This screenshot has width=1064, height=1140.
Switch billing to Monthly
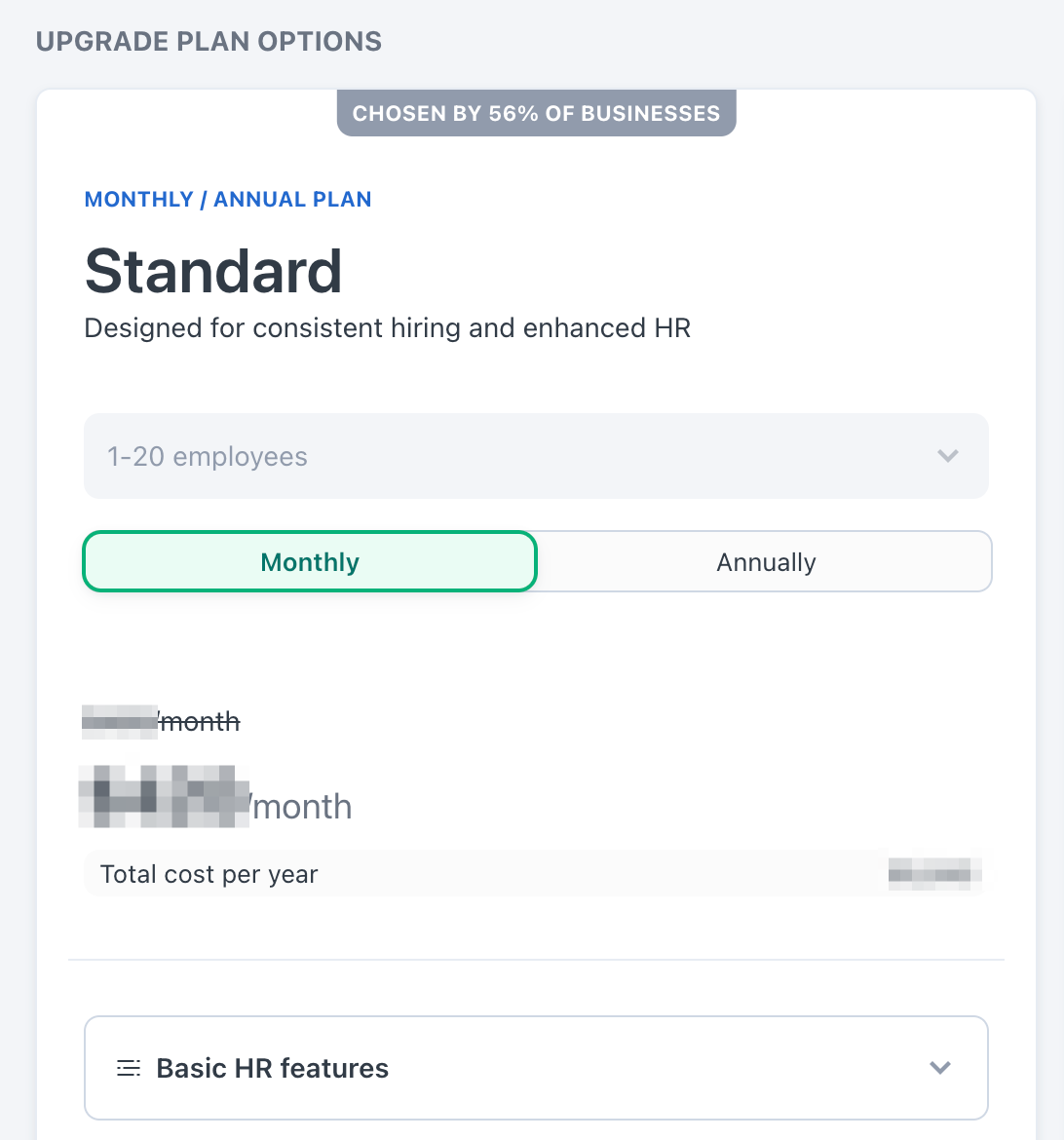[310, 562]
